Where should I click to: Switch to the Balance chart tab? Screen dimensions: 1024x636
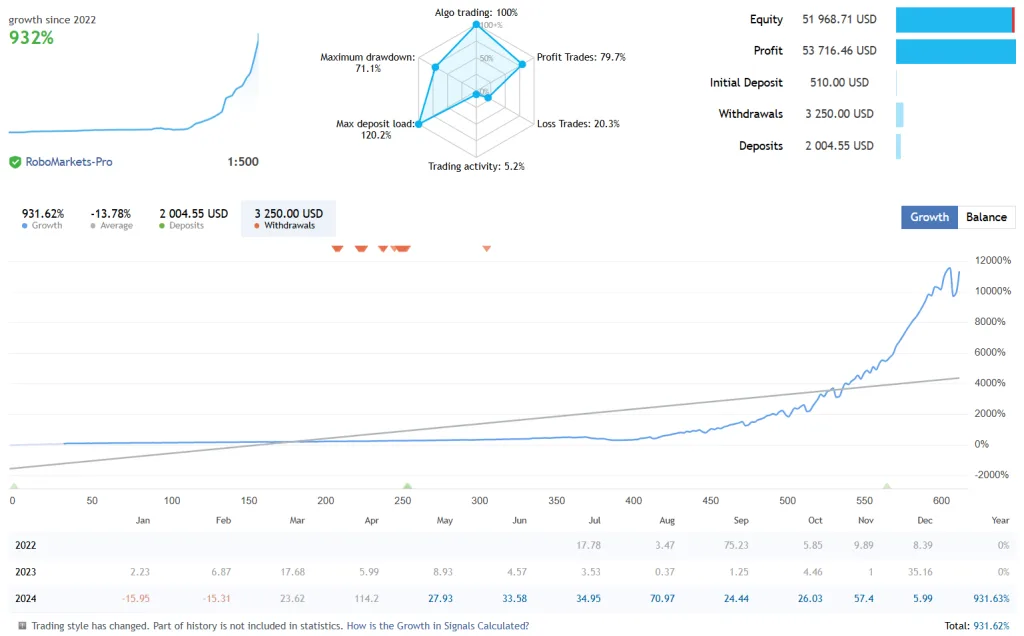point(986,217)
